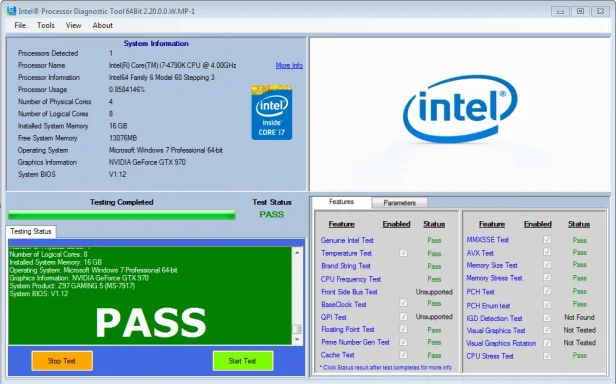
Task: Click the right panel Status column header
Action: tap(579, 224)
